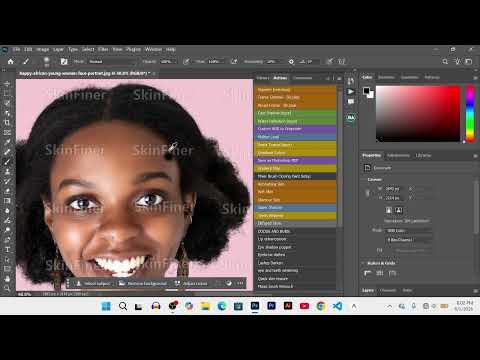Switch to the Swatches tab
The width and height of the screenshot is (480, 360).
tap(386, 77)
